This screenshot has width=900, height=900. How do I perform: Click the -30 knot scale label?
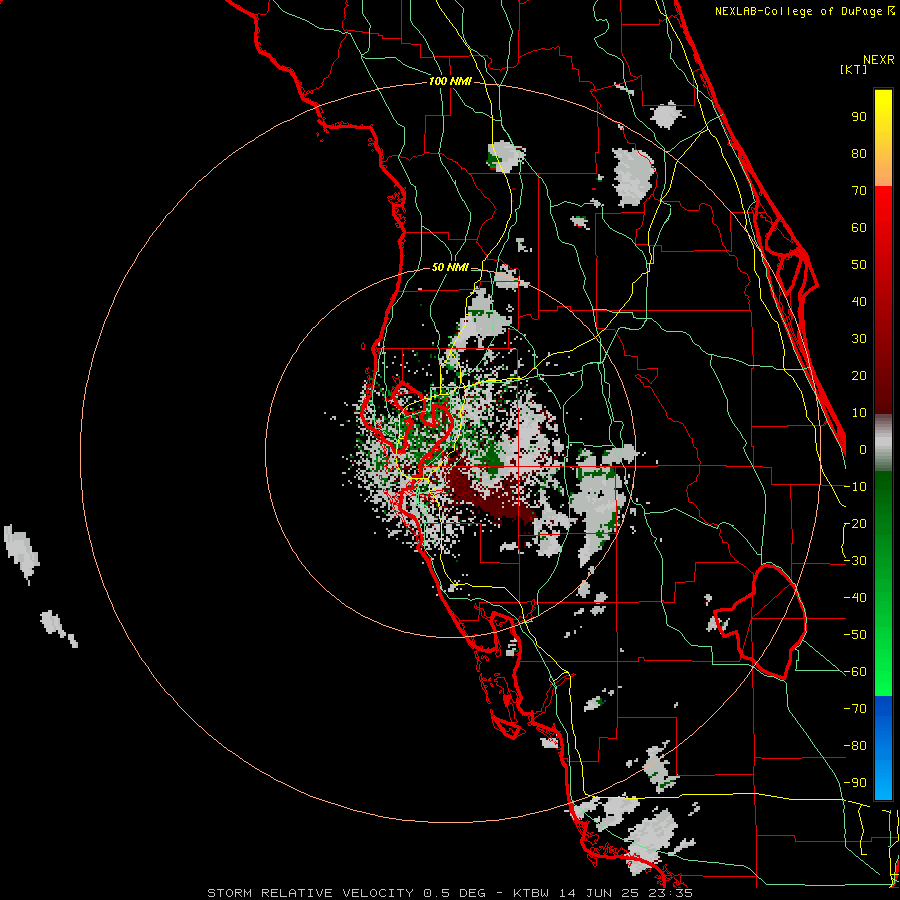[x=855, y=561]
